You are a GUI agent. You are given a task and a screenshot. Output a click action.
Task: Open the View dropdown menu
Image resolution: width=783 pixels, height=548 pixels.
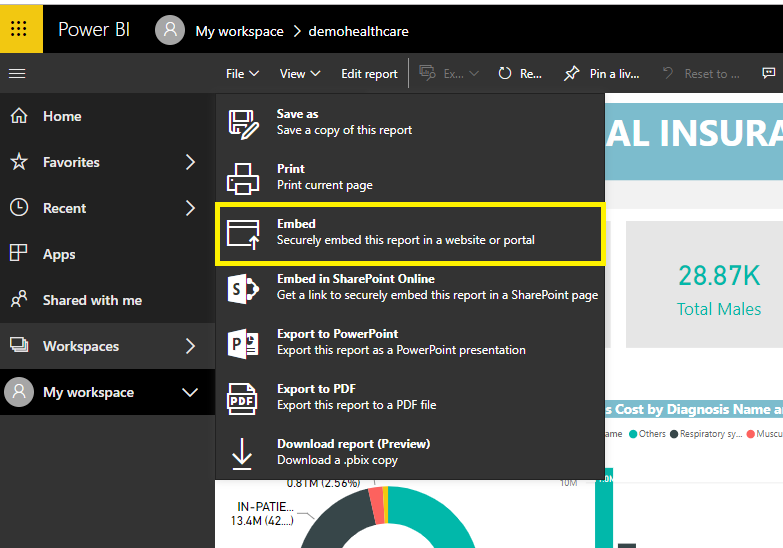300,73
